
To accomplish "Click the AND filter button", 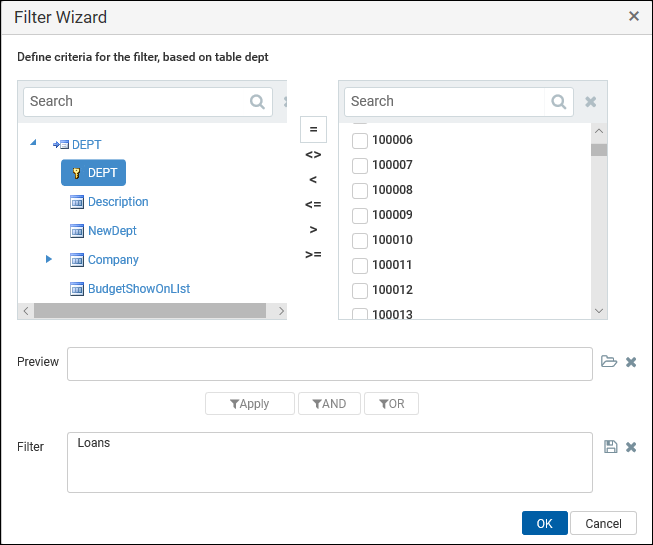I will click(329, 403).
